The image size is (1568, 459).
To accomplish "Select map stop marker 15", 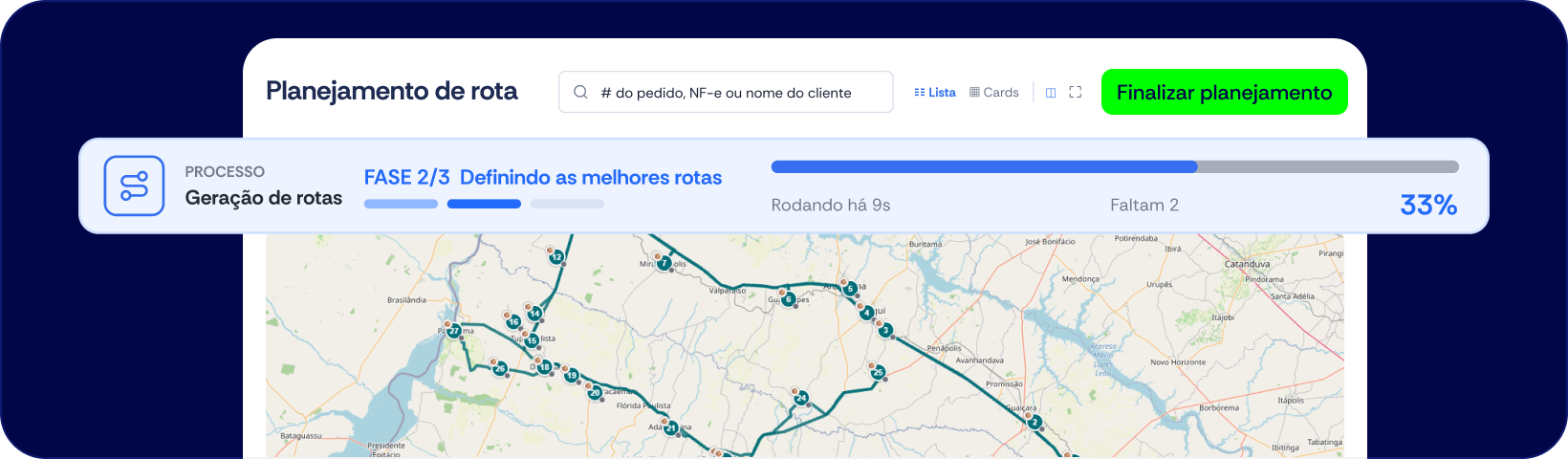I will click(x=532, y=340).
